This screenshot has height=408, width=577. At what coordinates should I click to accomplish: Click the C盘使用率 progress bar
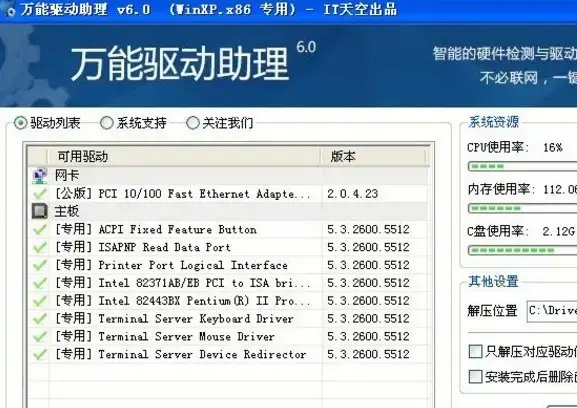click(x=523, y=251)
